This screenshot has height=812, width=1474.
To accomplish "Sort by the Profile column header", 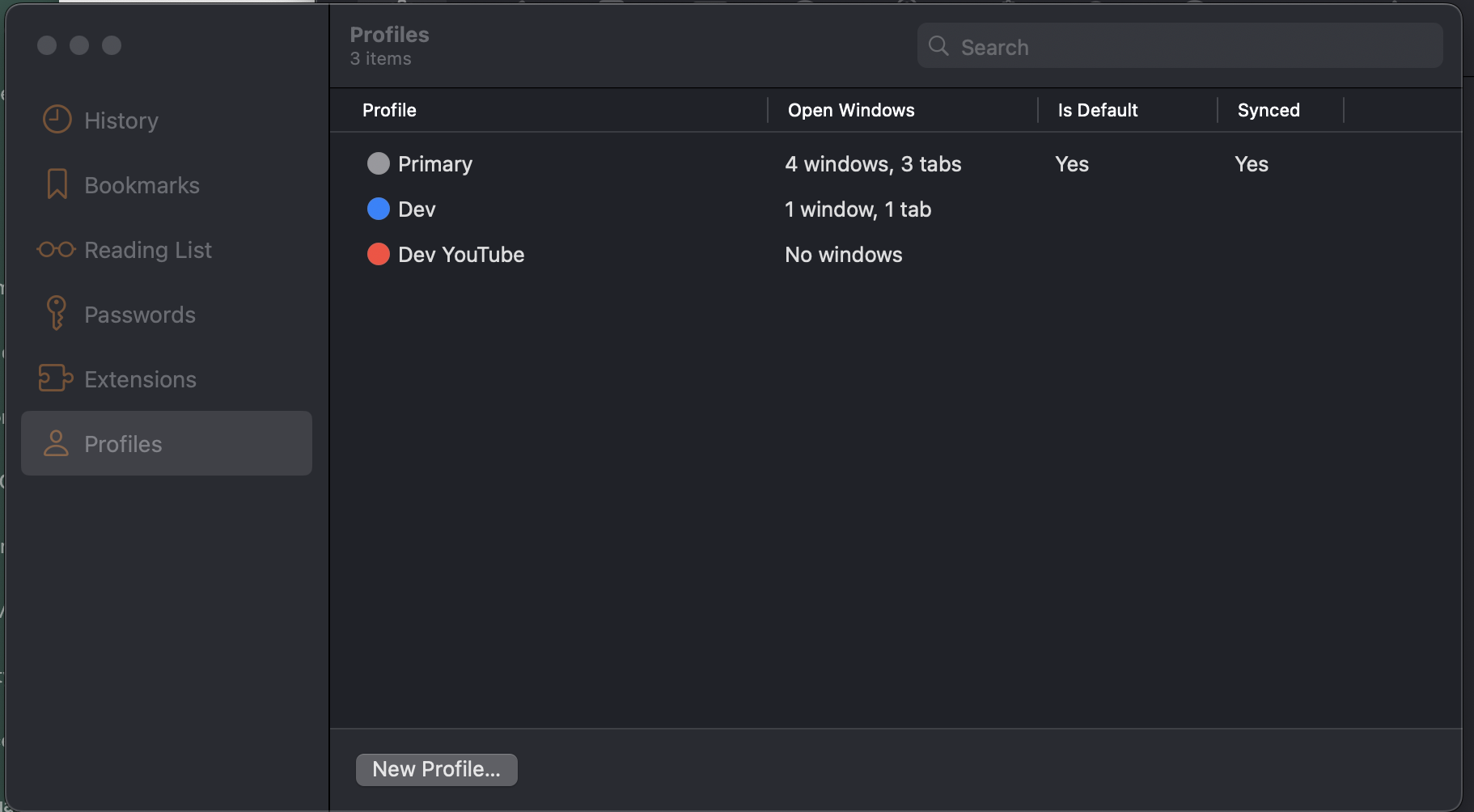I will [x=389, y=110].
